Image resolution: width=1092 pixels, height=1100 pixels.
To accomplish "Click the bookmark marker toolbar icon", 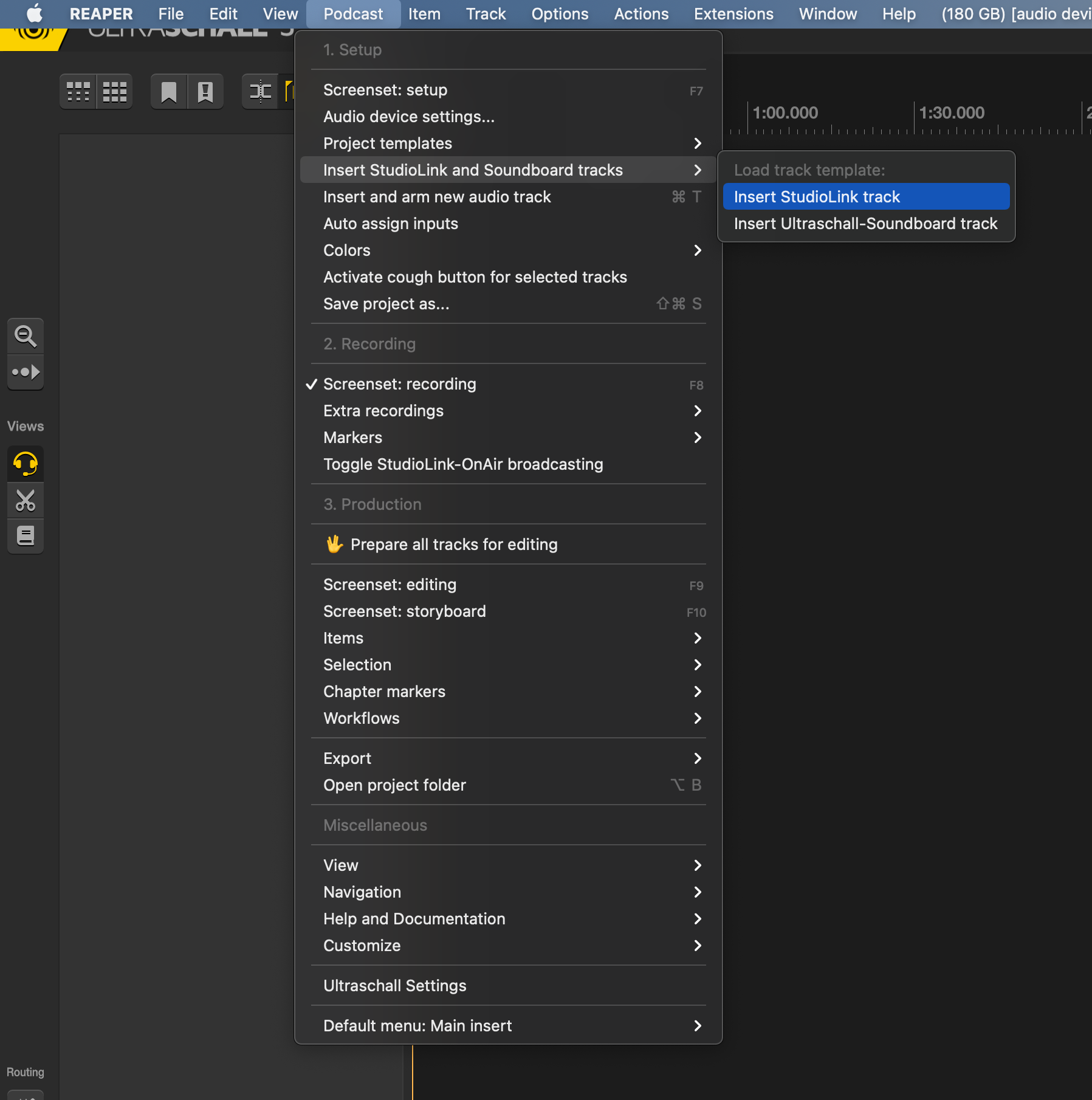I will (169, 92).
